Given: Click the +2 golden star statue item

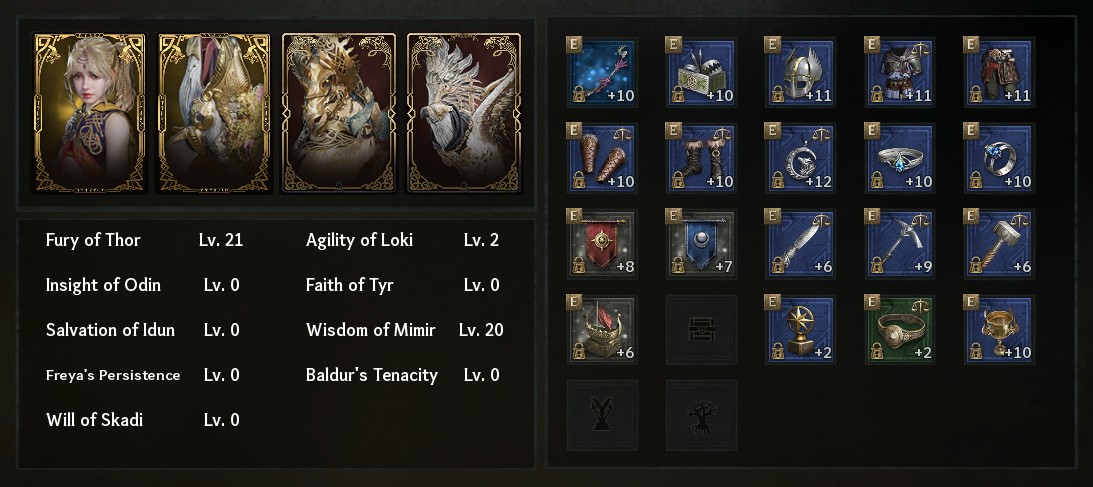Looking at the screenshot, I should [800, 330].
